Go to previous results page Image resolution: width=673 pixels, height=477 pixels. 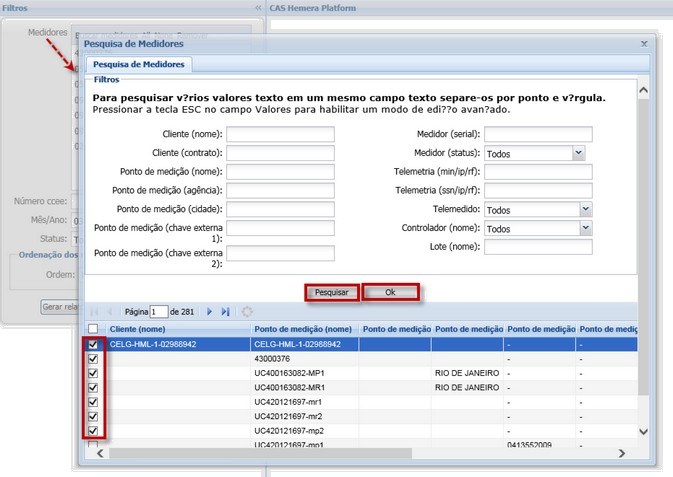coord(110,312)
